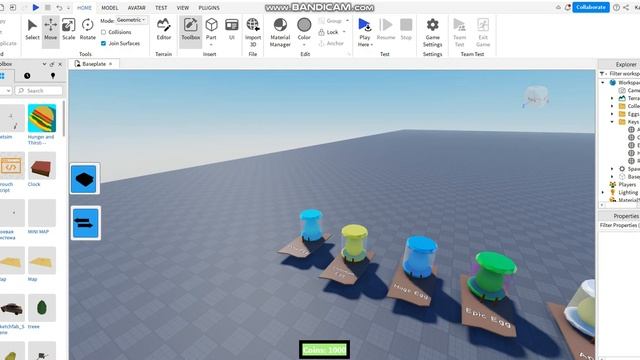Click the Coins: 1000 label

click(x=324, y=350)
